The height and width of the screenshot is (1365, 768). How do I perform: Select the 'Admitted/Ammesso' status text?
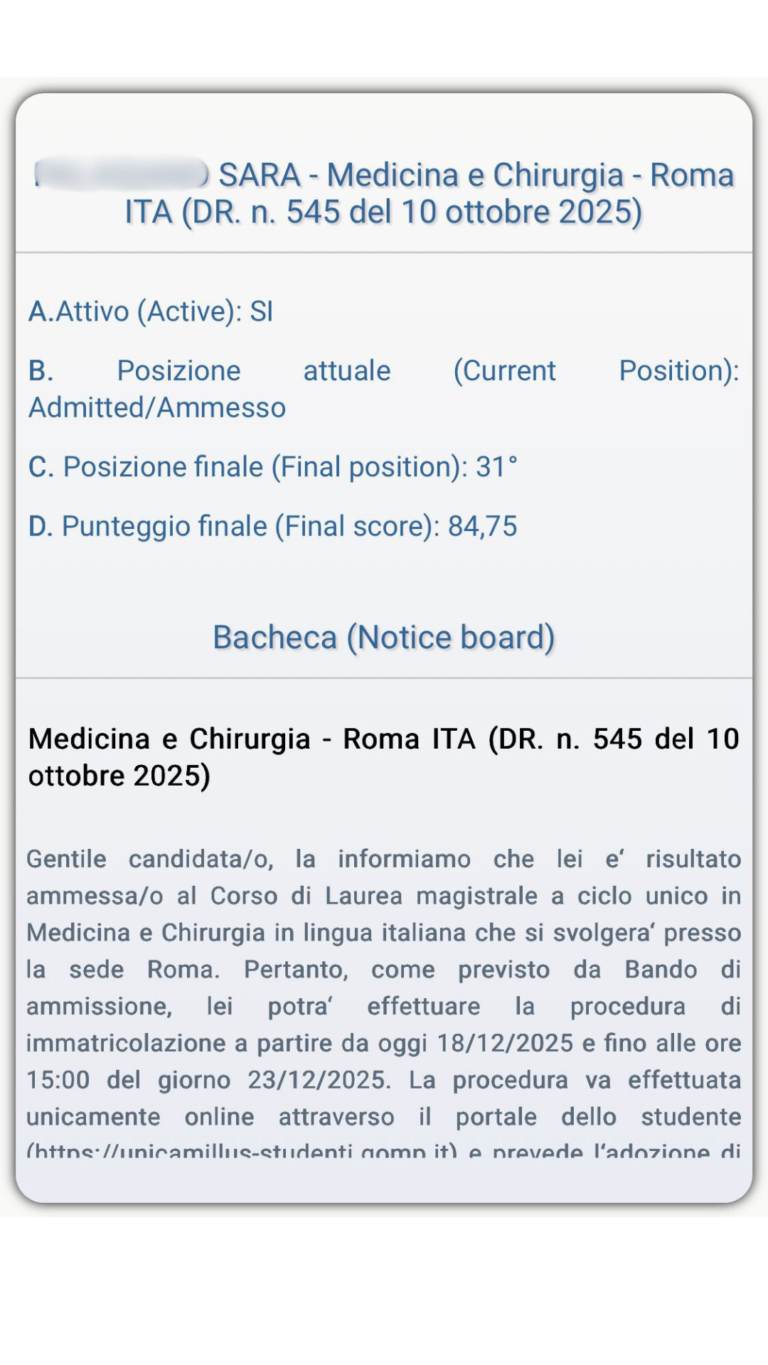[x=157, y=408]
